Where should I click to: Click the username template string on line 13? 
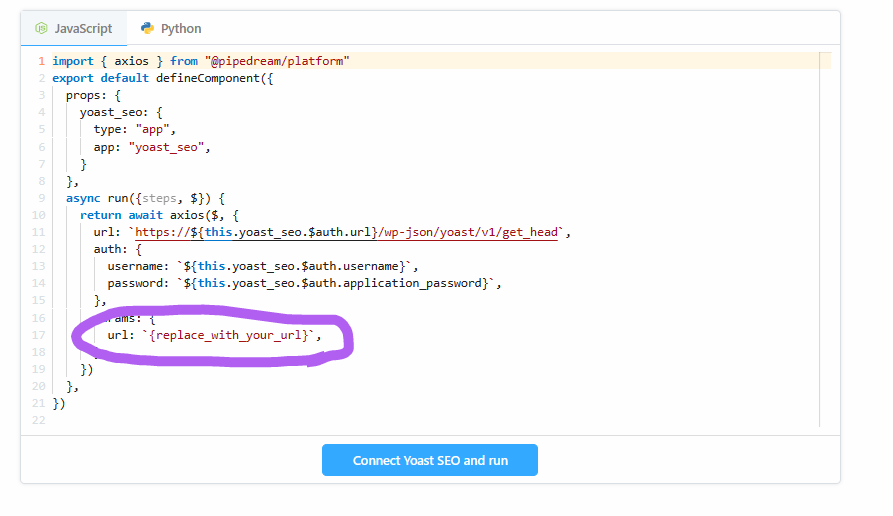point(294,266)
